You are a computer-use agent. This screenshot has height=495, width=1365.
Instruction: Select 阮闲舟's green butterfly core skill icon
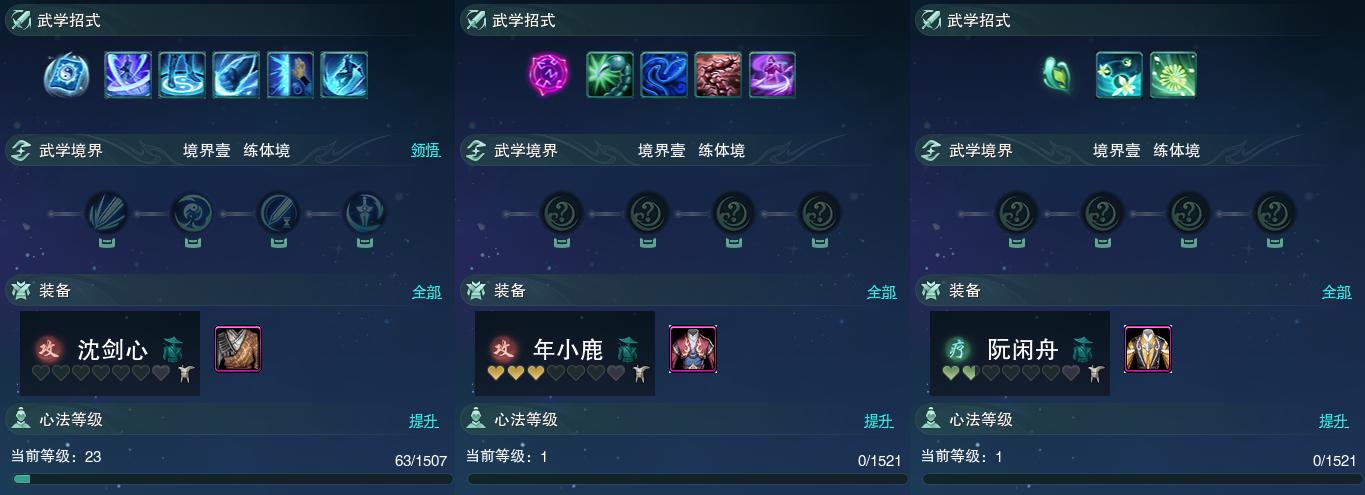(x=1057, y=75)
